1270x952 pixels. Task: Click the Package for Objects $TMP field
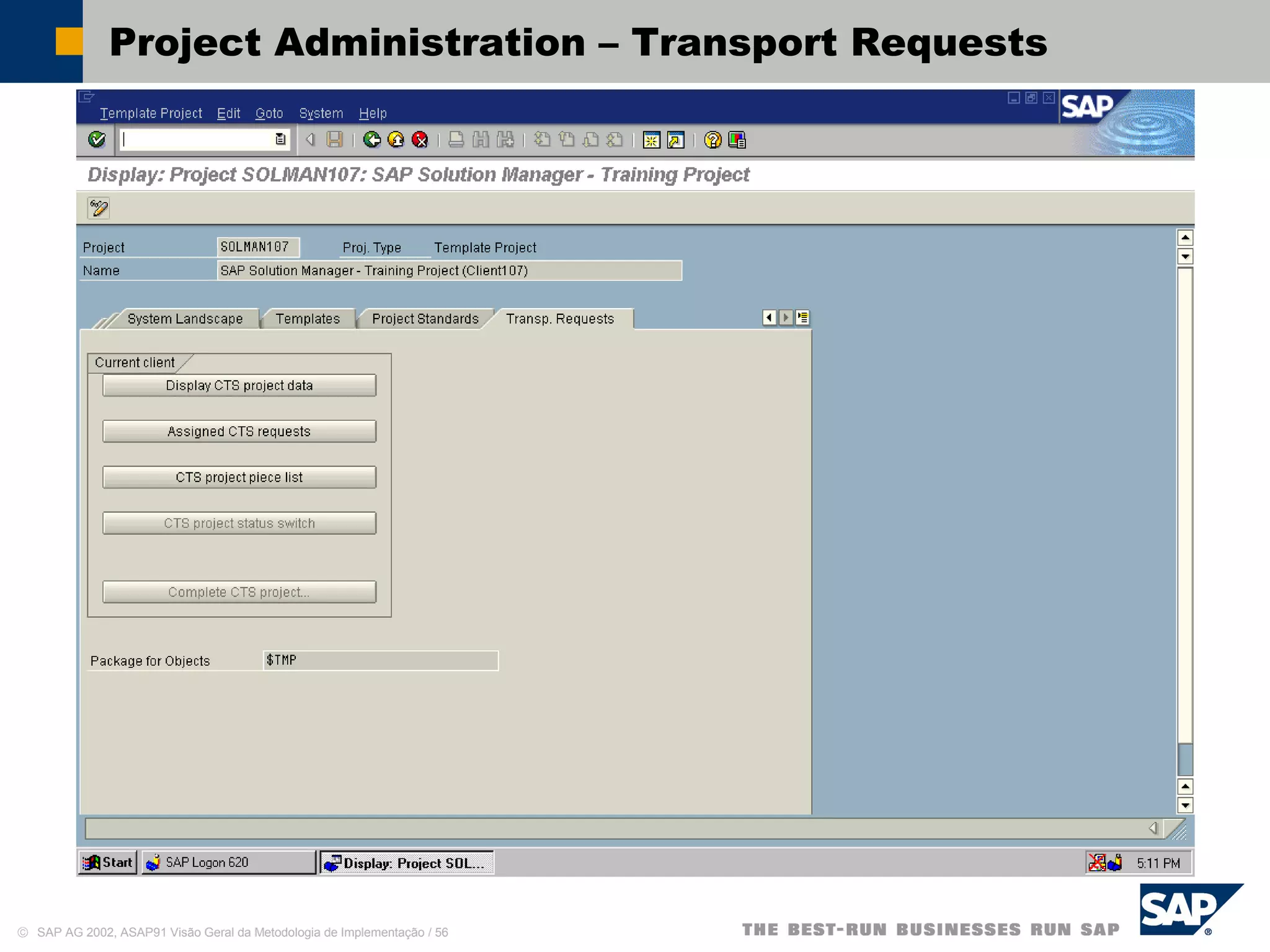point(381,661)
